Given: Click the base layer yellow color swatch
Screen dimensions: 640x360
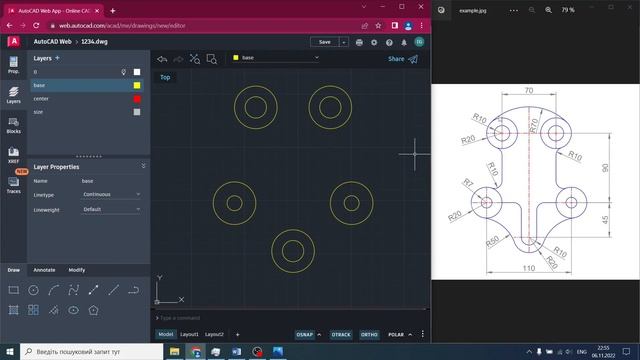Looking at the screenshot, I should [x=137, y=85].
